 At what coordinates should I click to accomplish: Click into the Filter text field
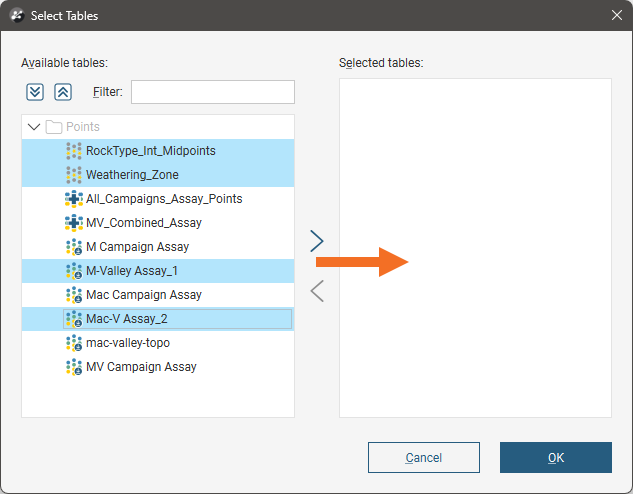(x=212, y=92)
